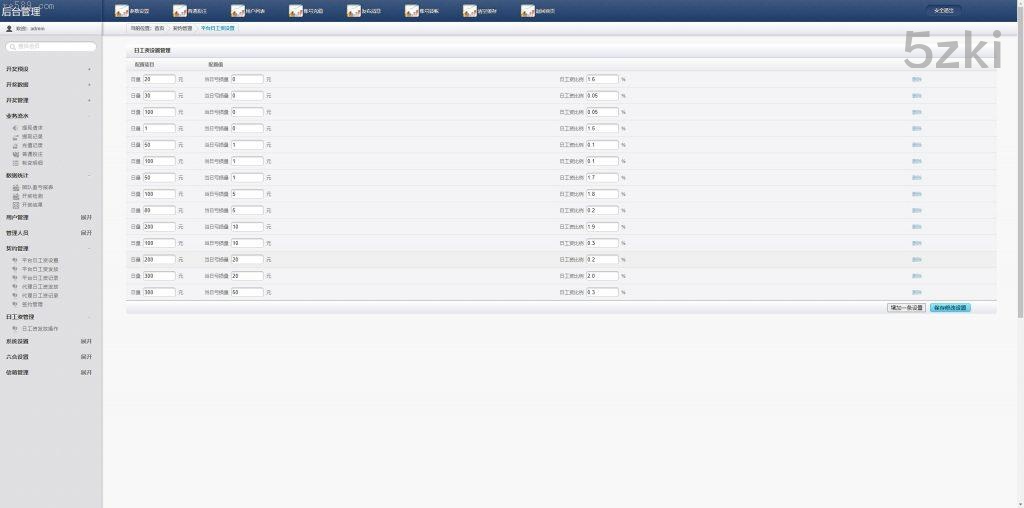Go to 首页 in the breadcrumb
This screenshot has width=1024, height=508.
(159, 29)
